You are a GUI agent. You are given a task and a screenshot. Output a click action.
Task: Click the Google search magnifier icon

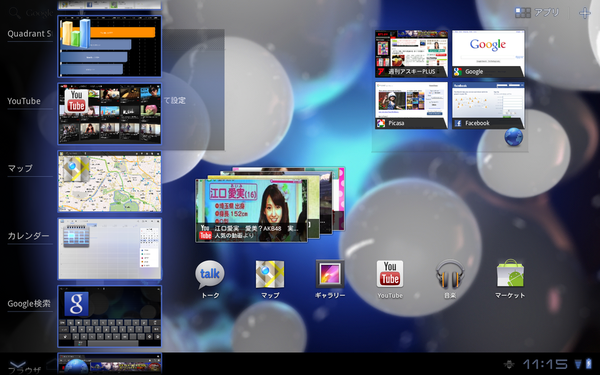pos(14,13)
